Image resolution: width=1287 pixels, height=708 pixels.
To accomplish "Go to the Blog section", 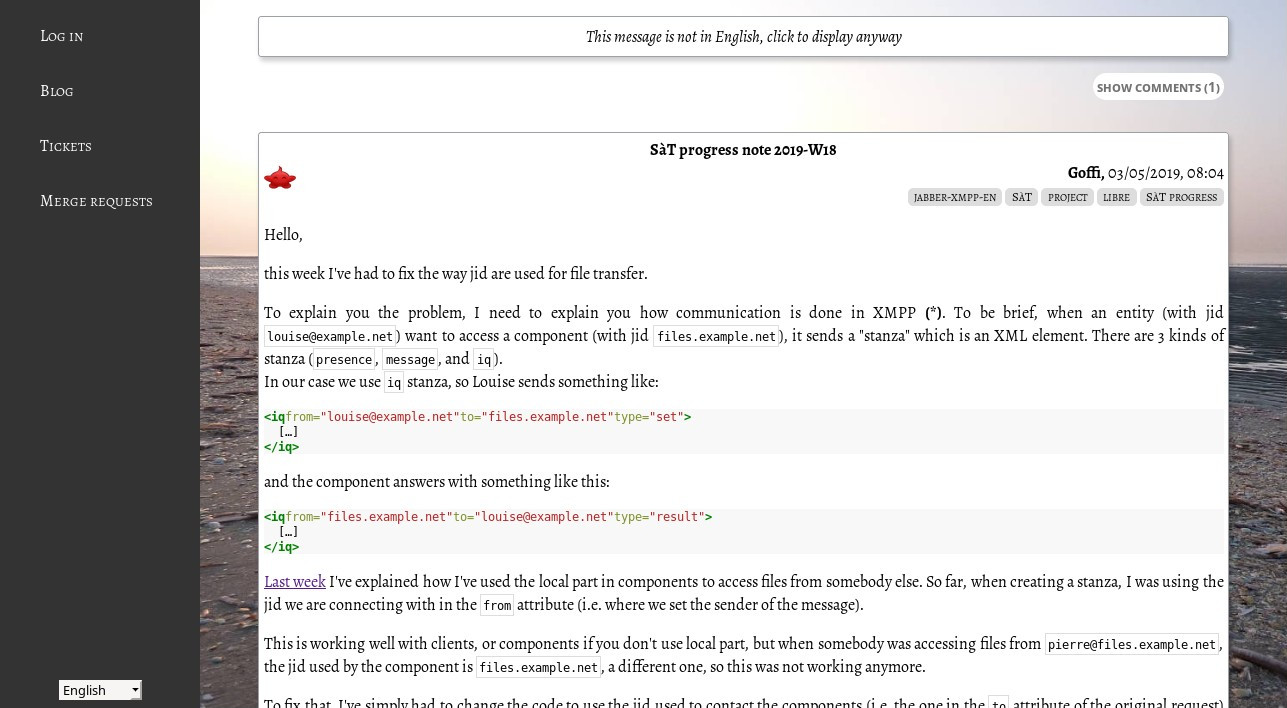I will click(x=57, y=91).
